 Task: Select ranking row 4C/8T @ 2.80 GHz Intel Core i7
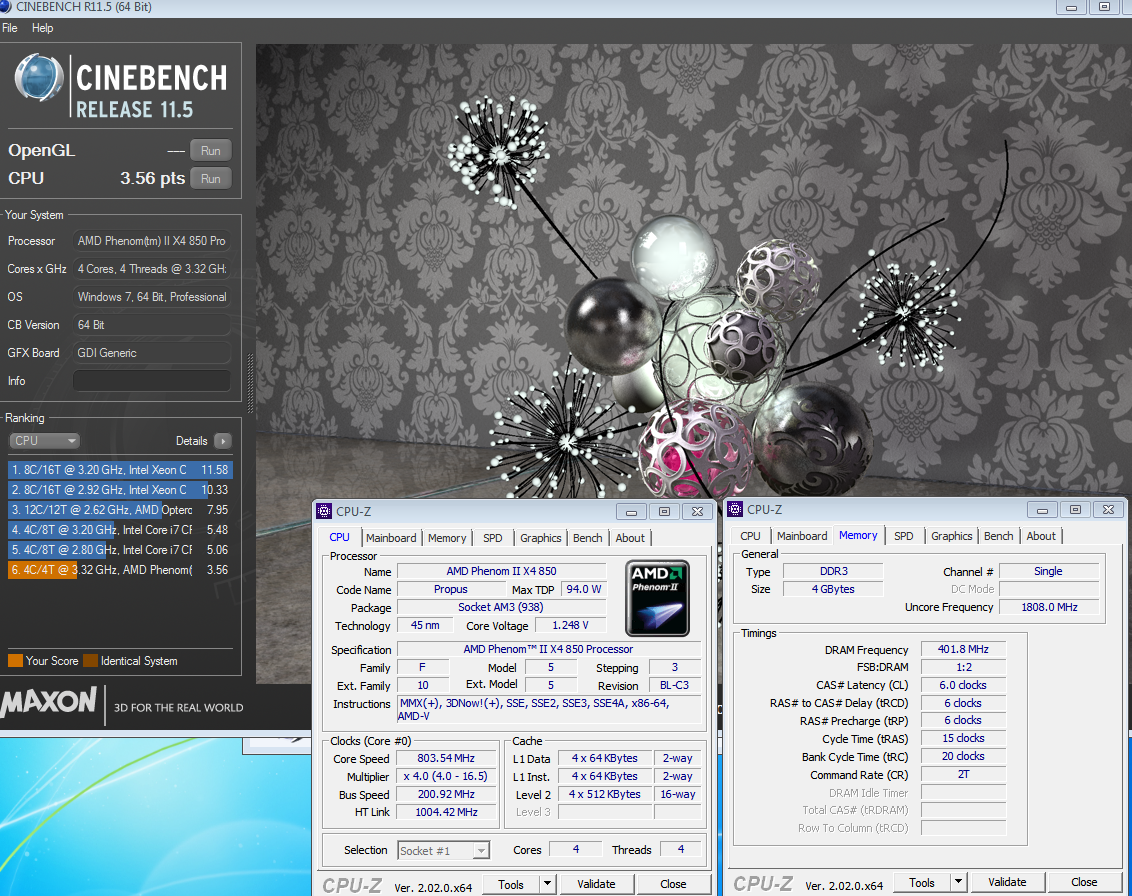(x=121, y=550)
